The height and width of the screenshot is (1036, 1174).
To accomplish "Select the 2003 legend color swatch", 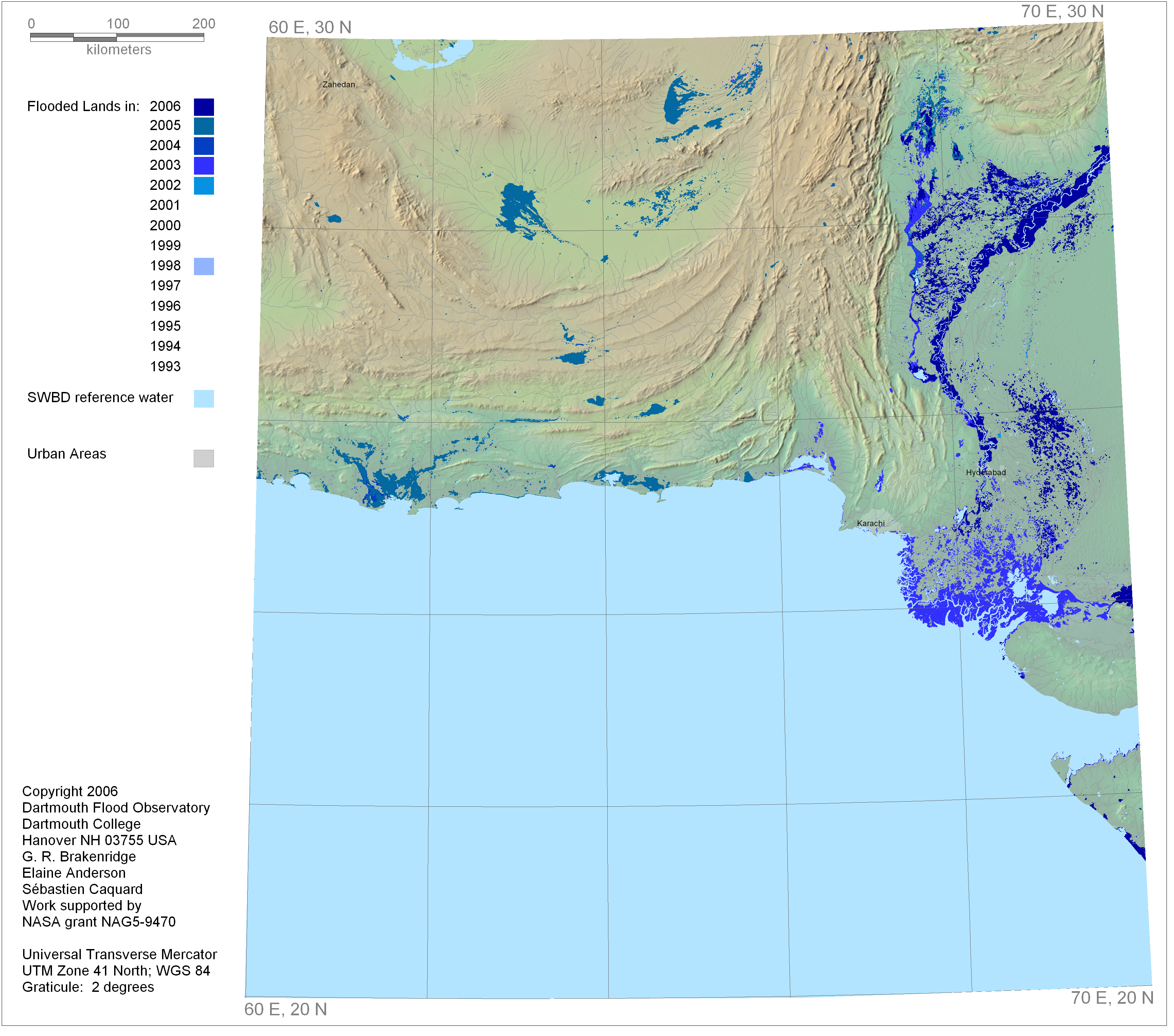I will [204, 165].
